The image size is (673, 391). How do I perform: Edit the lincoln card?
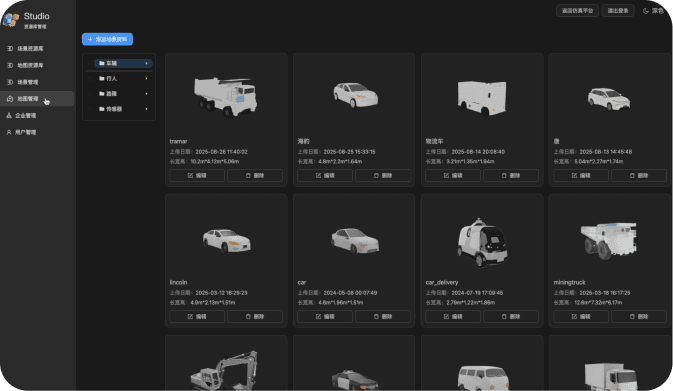[197, 317]
